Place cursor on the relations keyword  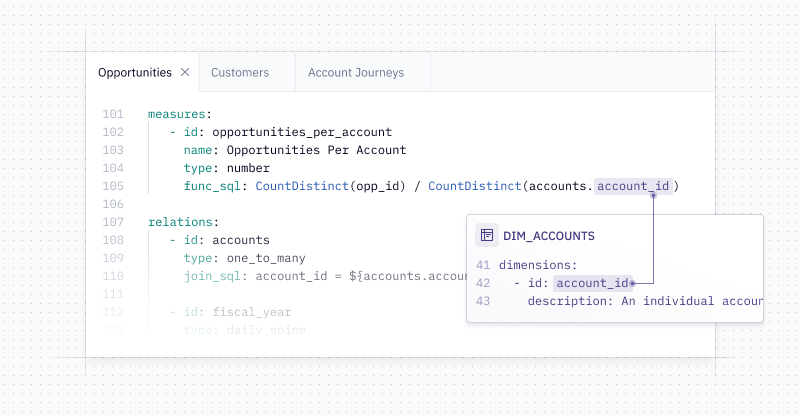point(180,222)
